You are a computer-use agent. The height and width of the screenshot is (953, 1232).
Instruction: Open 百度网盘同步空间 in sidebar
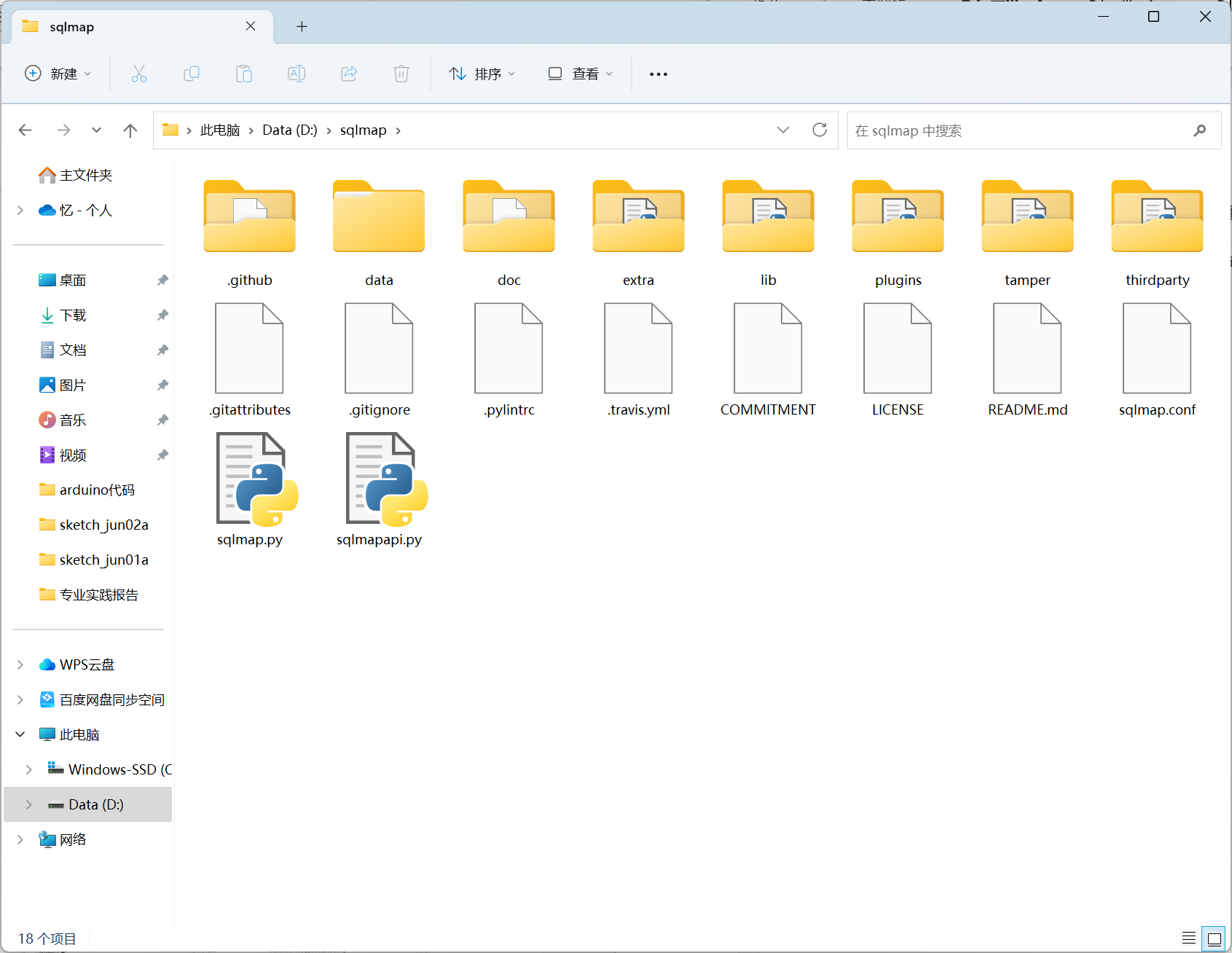(x=102, y=699)
